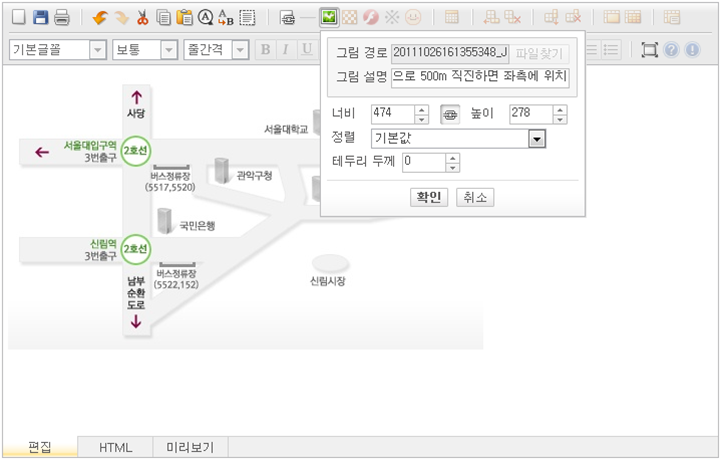
Task: Click the Paste clipboard icon
Action: tap(184, 17)
